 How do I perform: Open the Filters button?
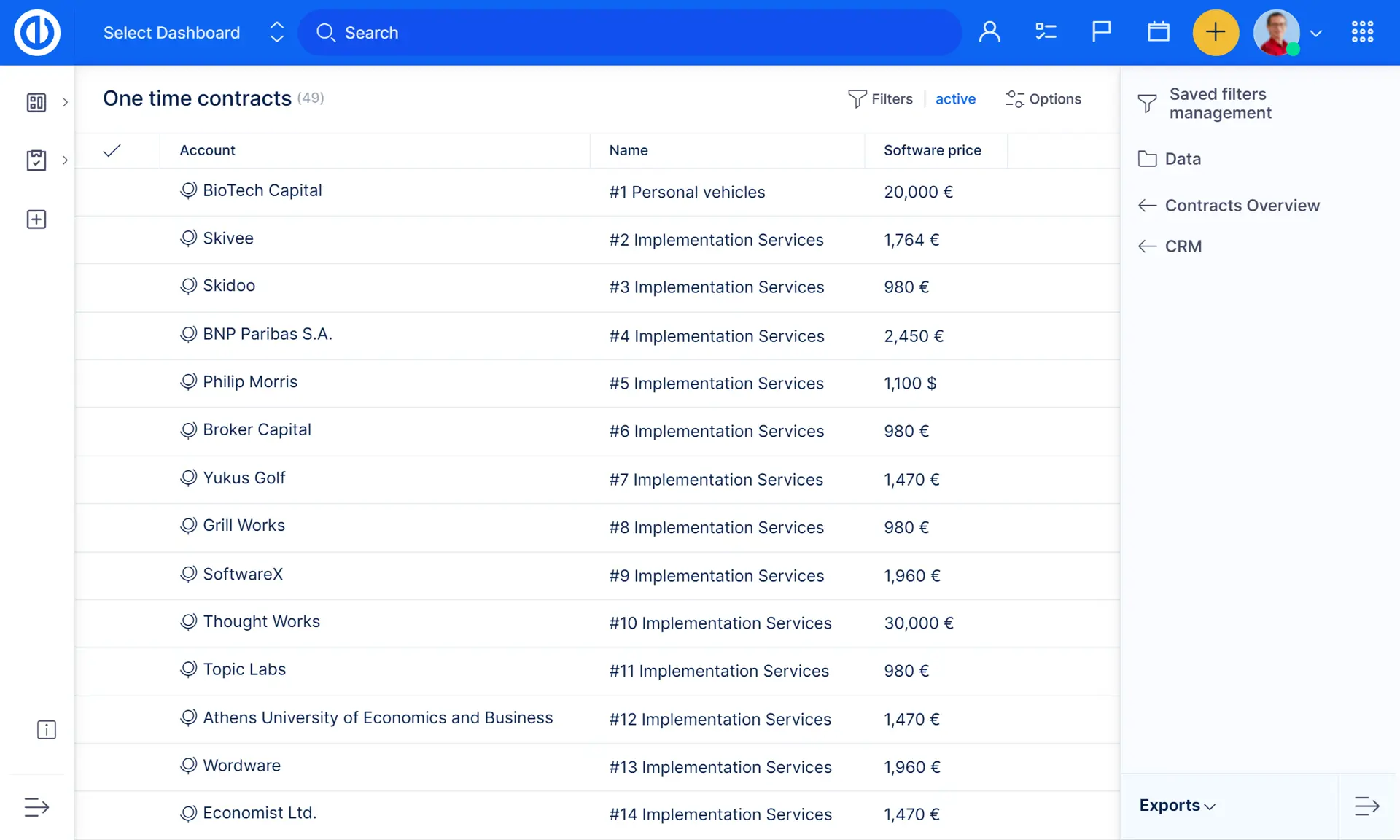881,99
